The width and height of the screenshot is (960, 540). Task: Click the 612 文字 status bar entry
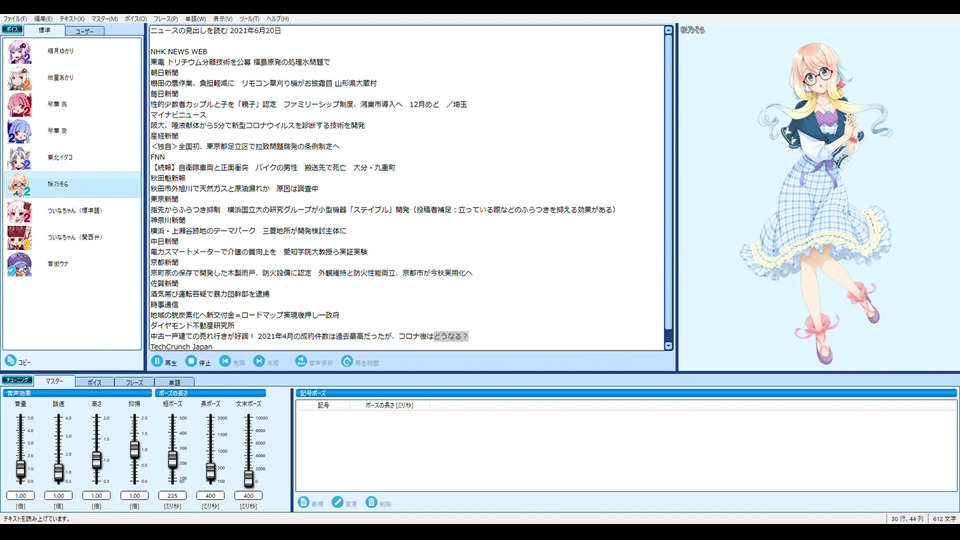(x=944, y=519)
